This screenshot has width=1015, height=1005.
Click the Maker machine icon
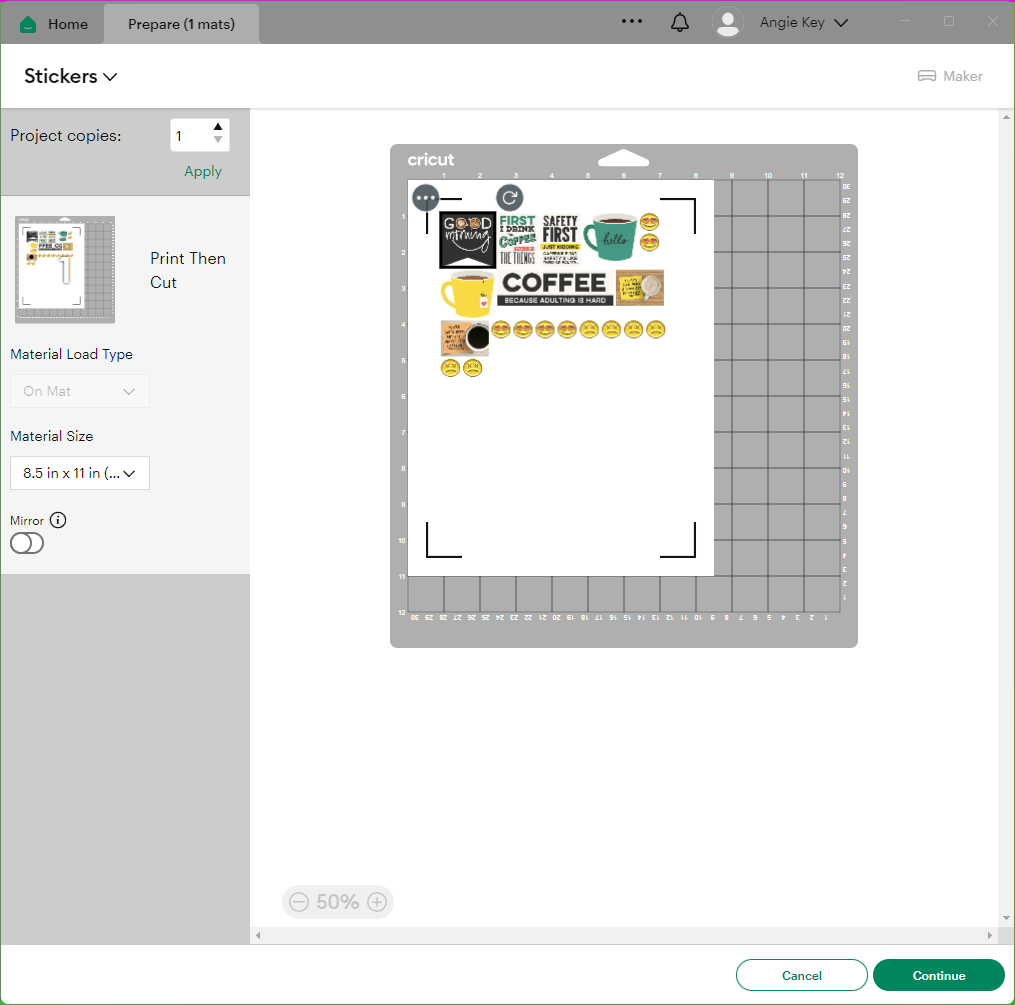pyautogui.click(x=927, y=76)
